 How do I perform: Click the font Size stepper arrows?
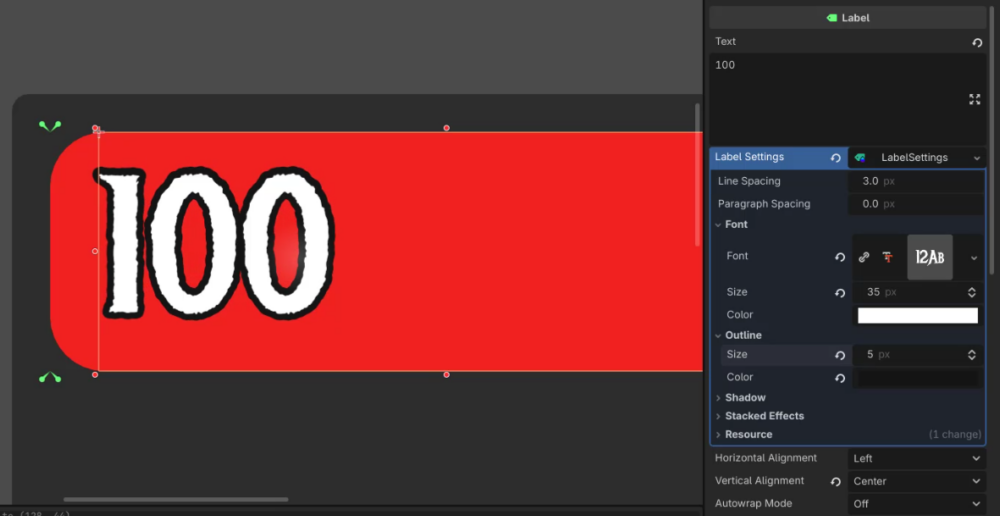point(972,293)
